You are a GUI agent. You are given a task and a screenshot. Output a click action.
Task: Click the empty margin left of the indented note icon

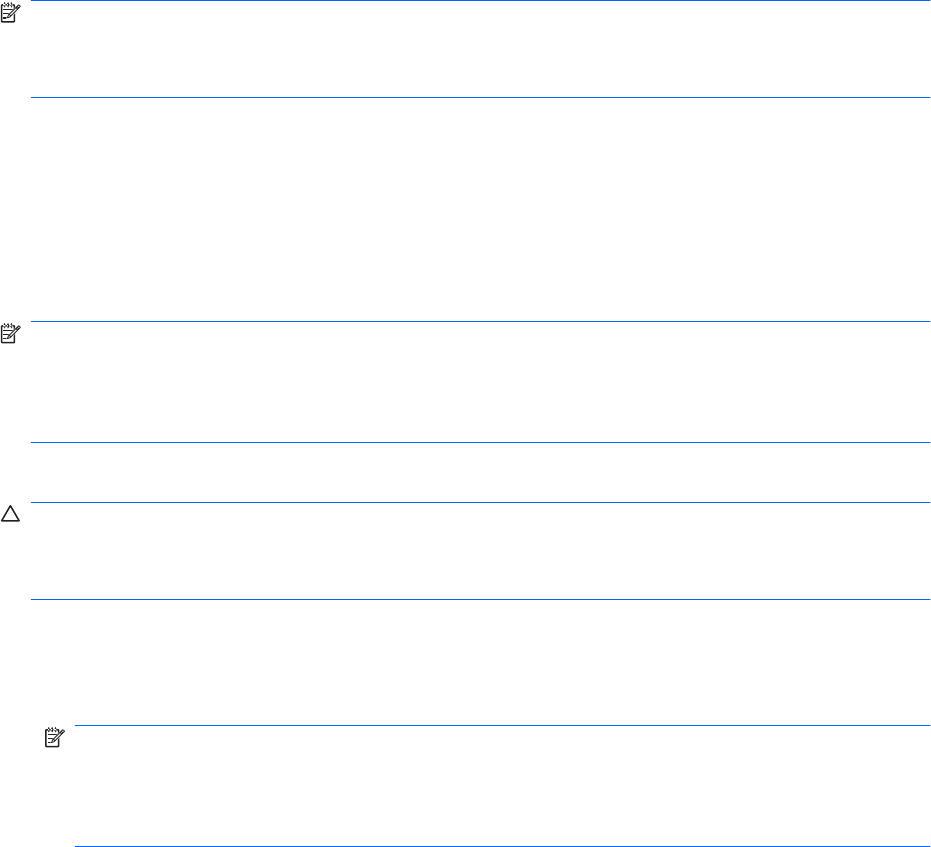point(20,787)
